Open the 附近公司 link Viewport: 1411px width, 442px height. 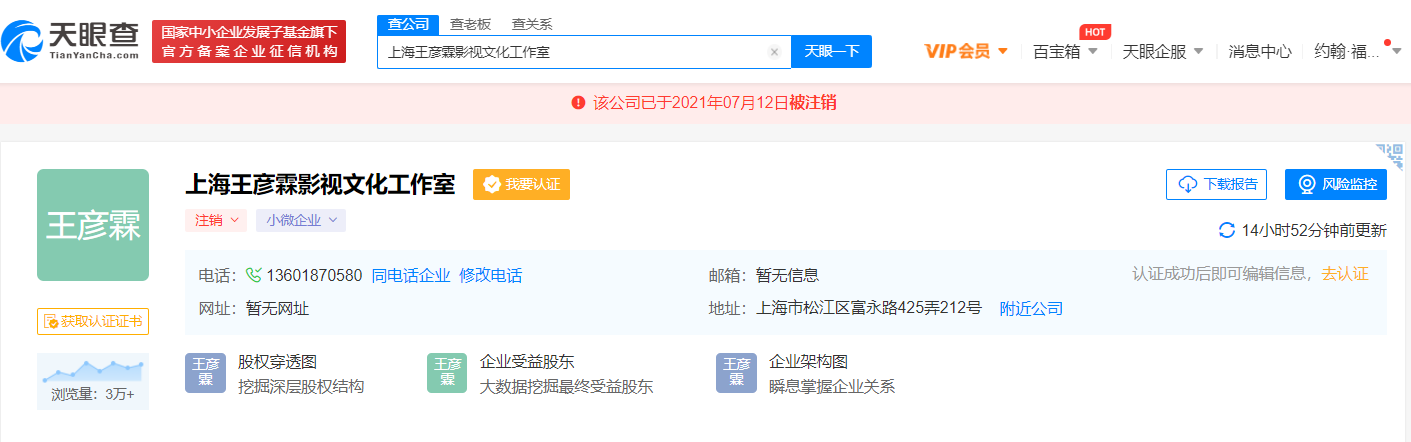[1031, 309]
